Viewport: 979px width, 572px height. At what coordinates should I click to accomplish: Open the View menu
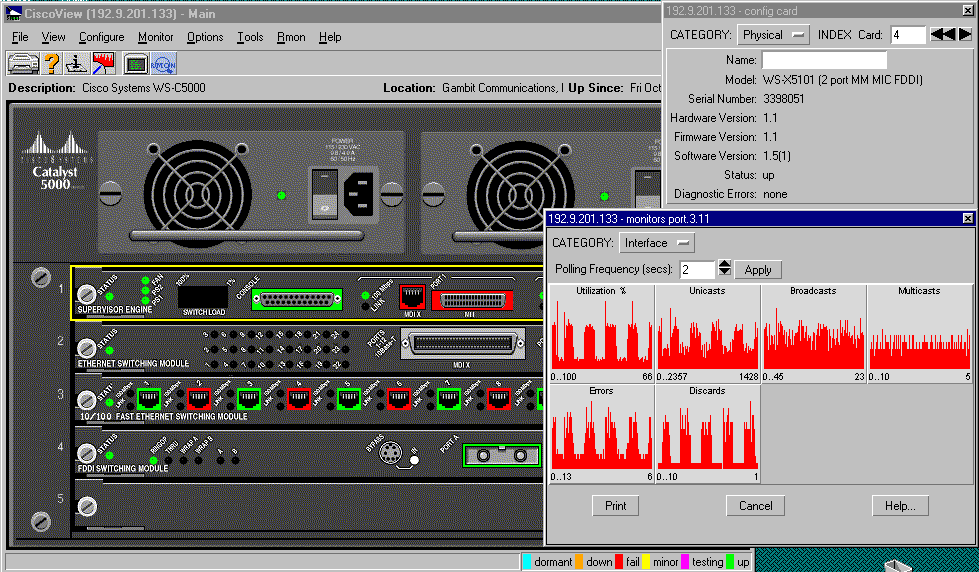(53, 37)
